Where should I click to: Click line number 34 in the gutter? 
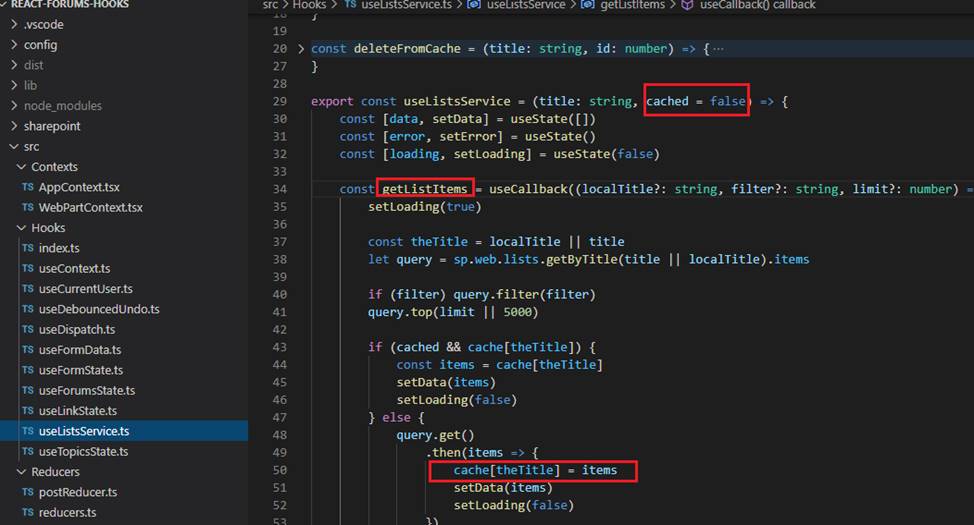click(x=279, y=189)
